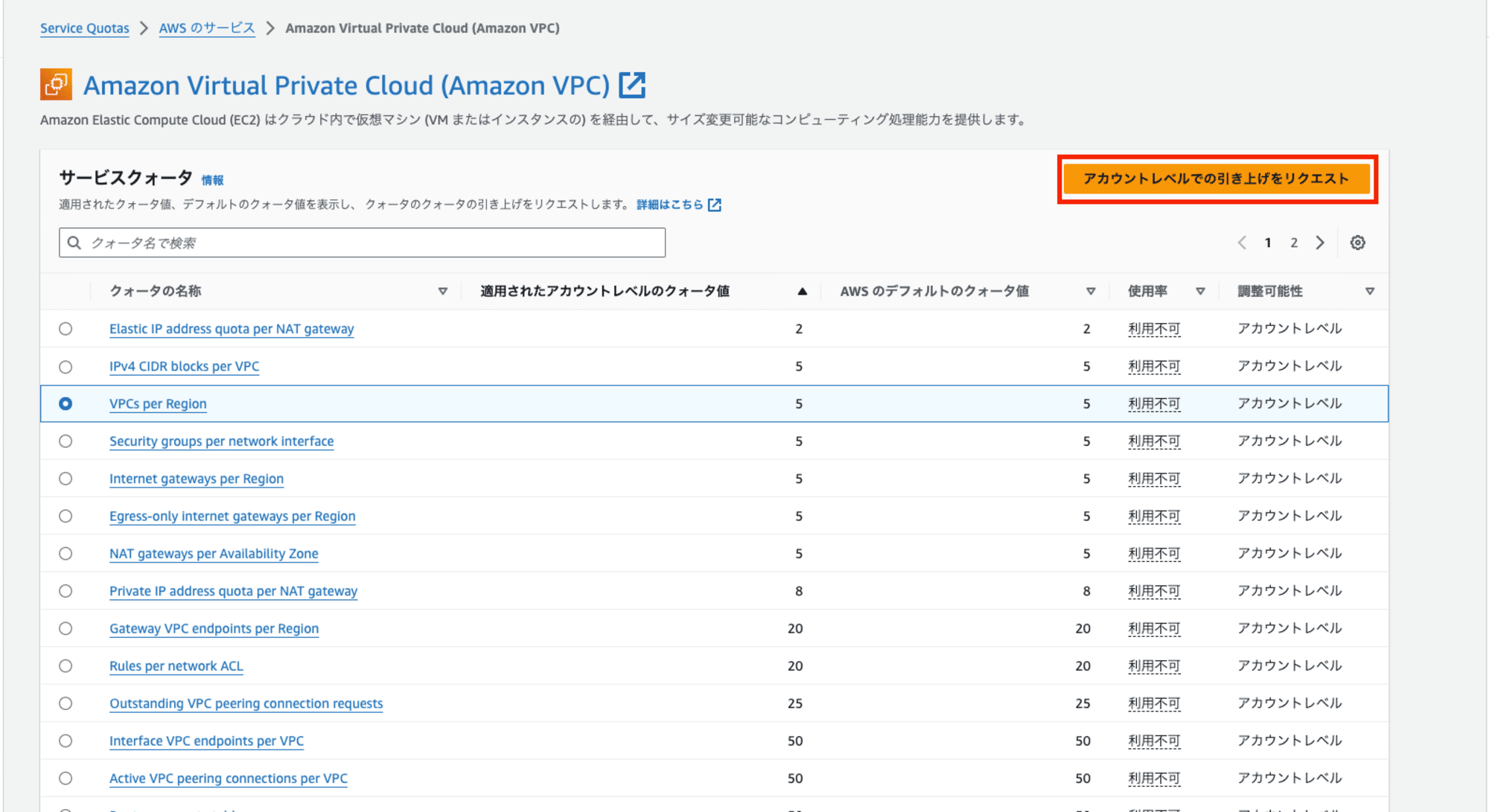
Task: Select Internet gateways per Region radio
Action: (x=66, y=479)
